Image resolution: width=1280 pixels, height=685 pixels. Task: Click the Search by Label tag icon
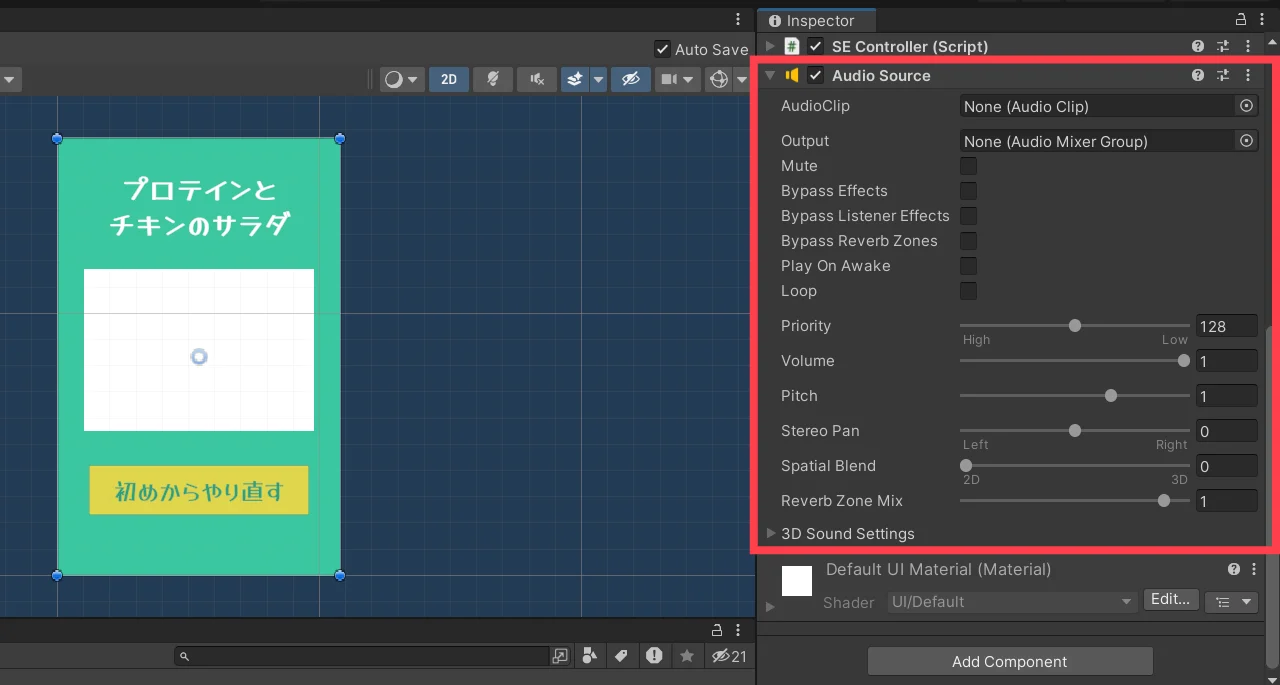click(621, 656)
